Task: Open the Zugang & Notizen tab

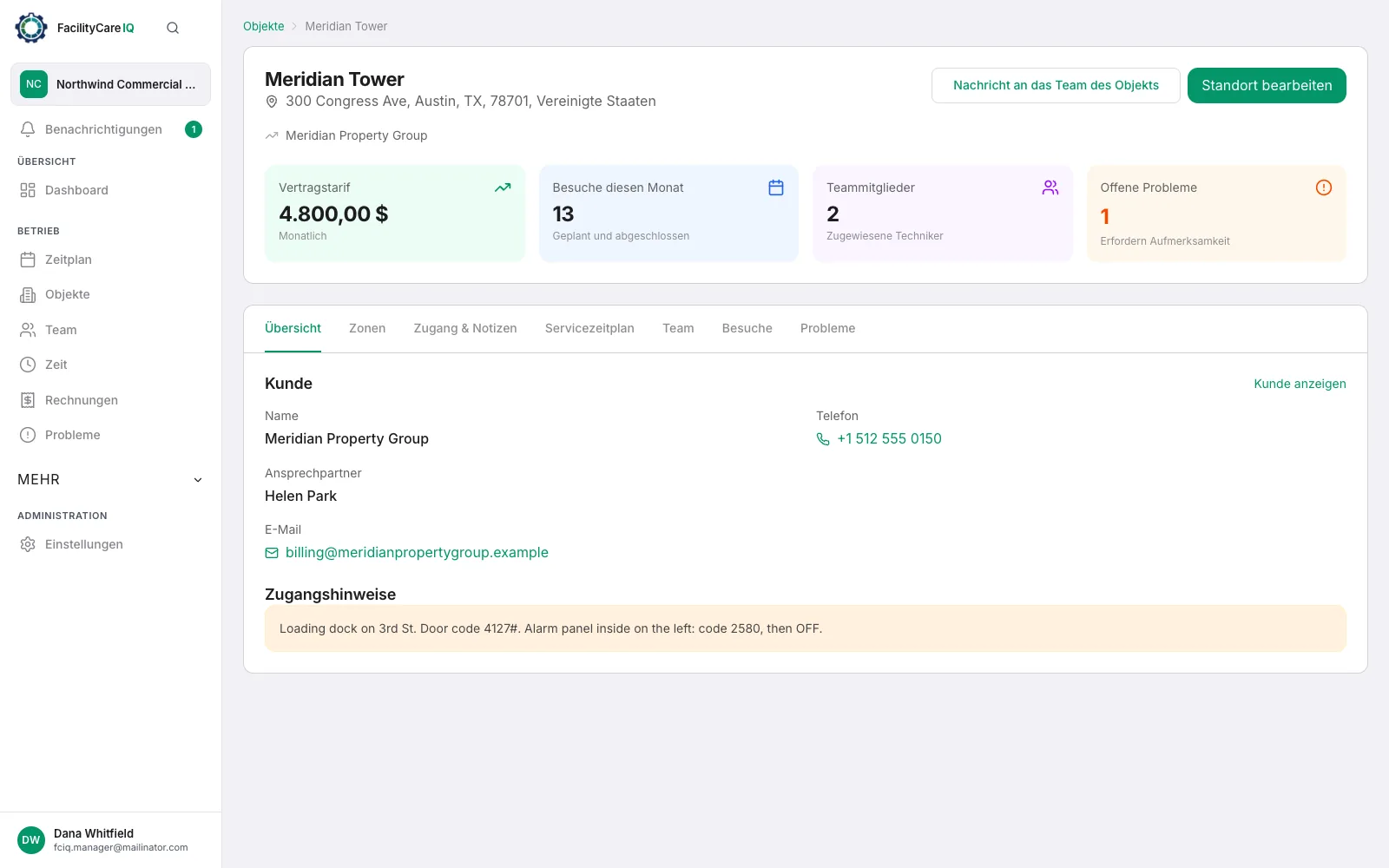Action: click(465, 328)
